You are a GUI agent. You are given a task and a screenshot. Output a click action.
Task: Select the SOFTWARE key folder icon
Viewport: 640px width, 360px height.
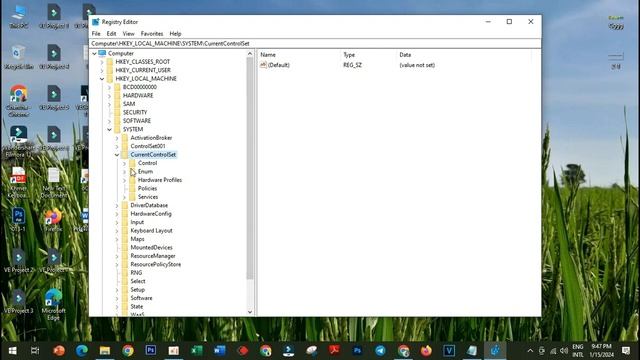coord(117,121)
